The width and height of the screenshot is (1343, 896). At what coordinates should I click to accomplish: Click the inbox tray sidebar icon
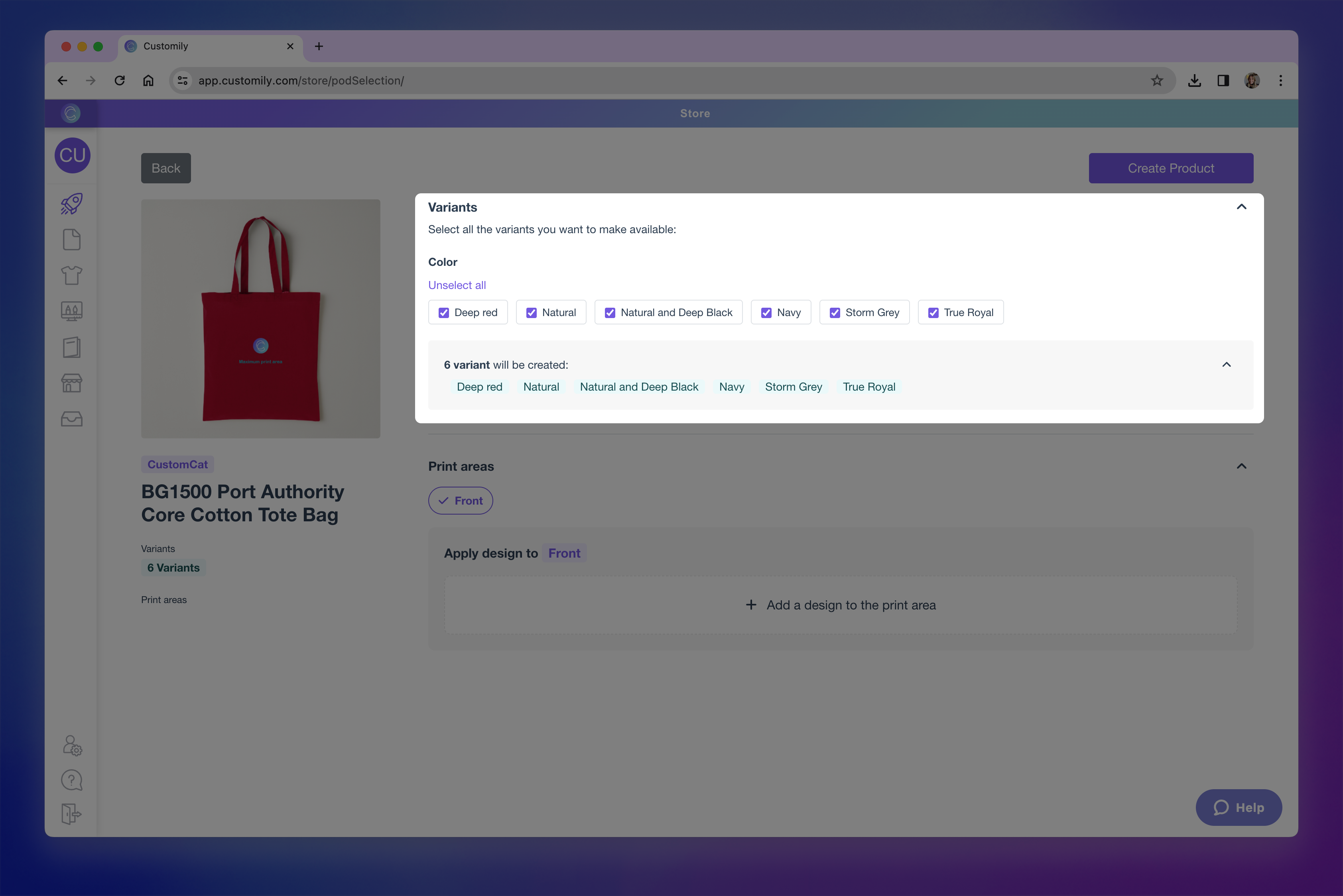pos(71,419)
